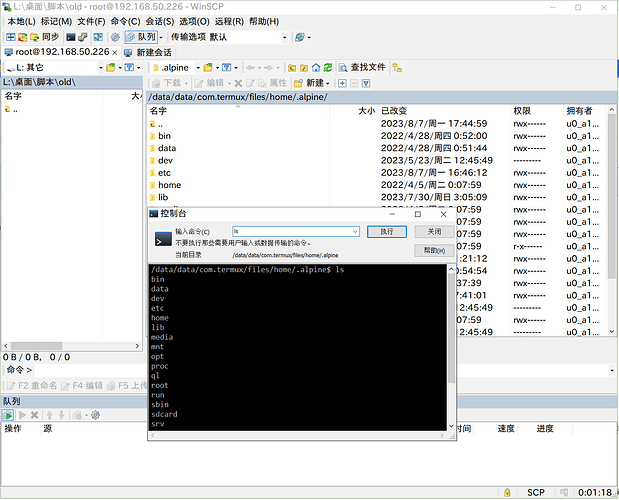Screen dimensions: 619x500
Task: Open the 命令(C) menu
Action: pos(125,21)
